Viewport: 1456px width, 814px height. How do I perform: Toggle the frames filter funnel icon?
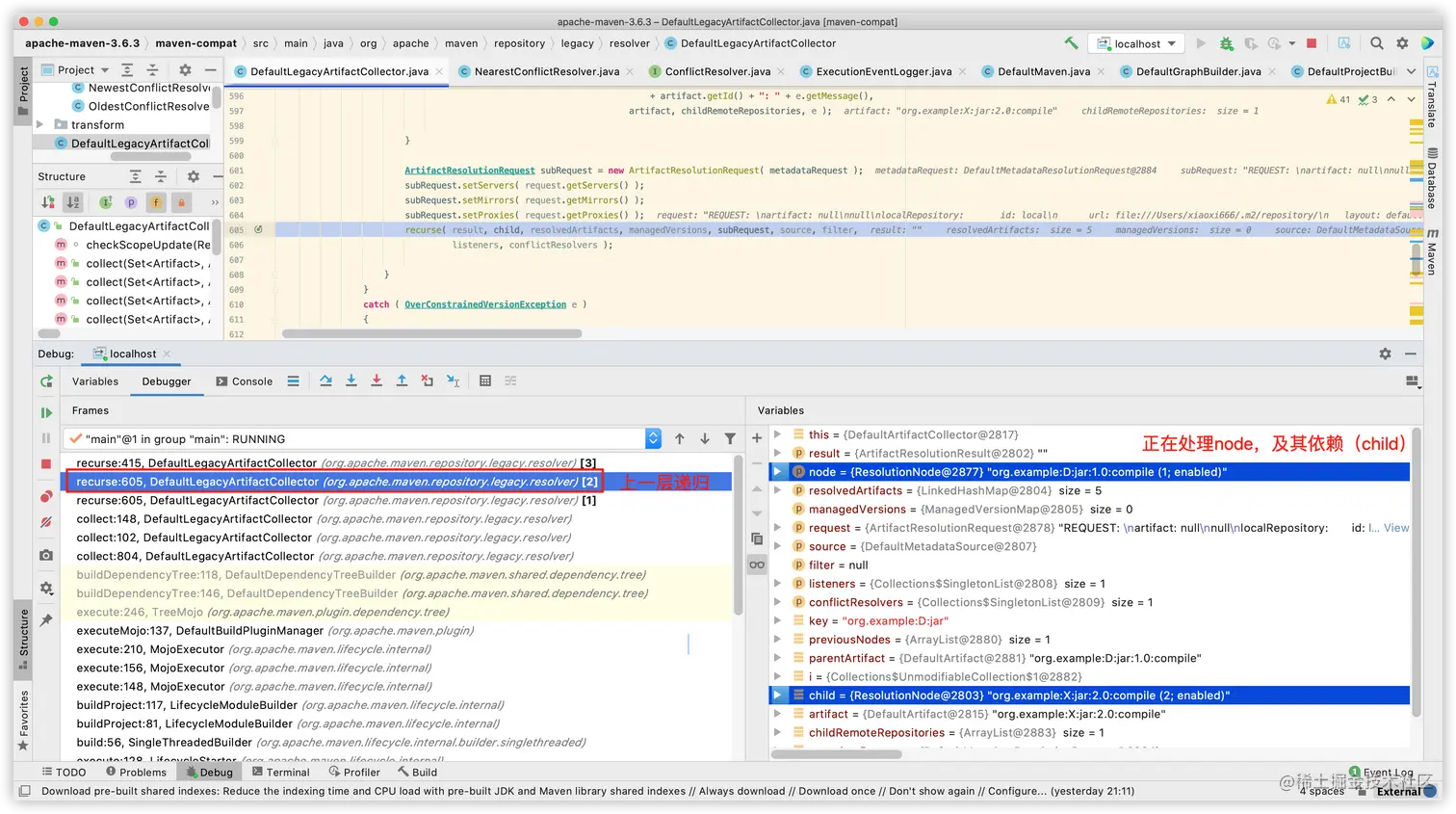pos(730,438)
